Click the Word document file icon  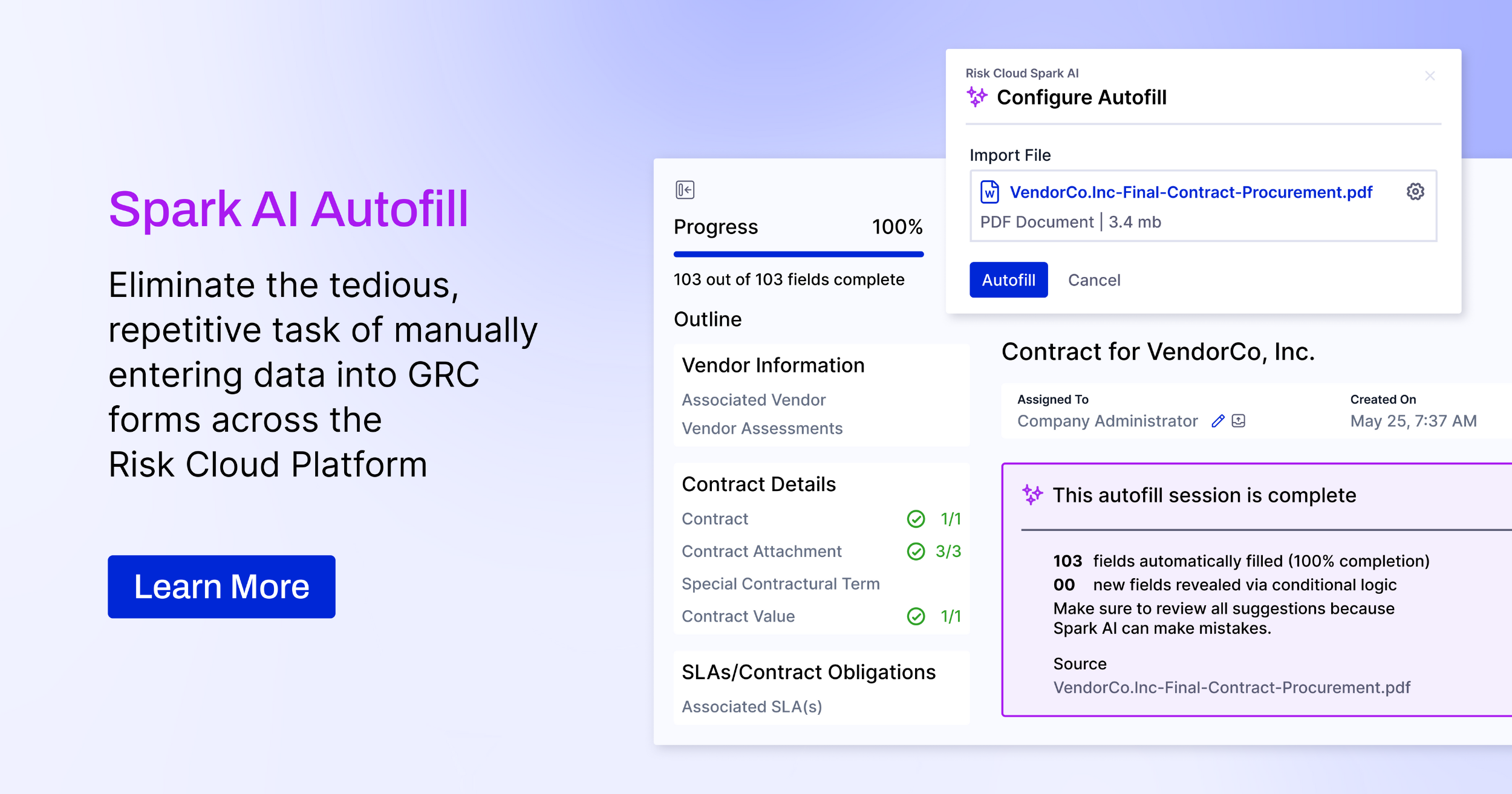tap(989, 192)
